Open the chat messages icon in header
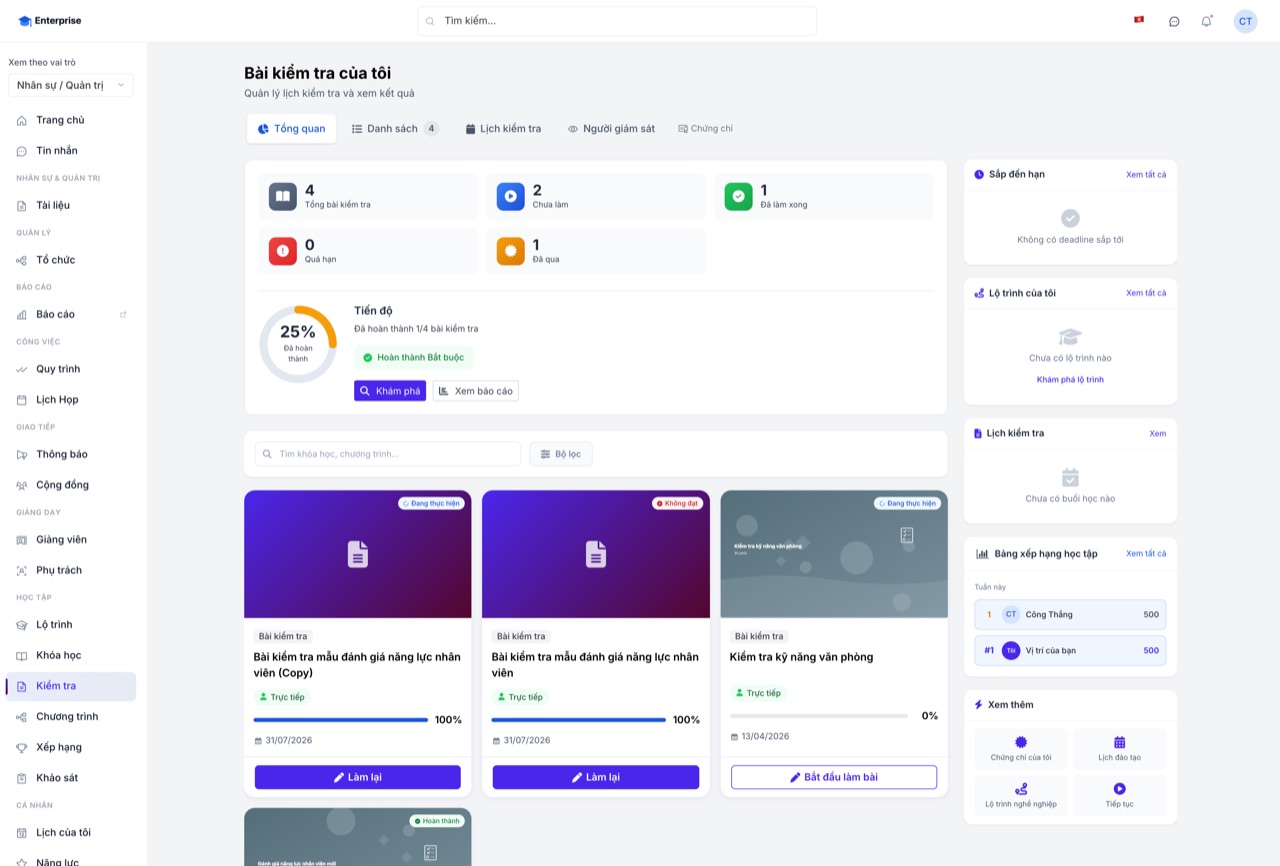Screen dimensions: 1280x866 (1174, 21)
